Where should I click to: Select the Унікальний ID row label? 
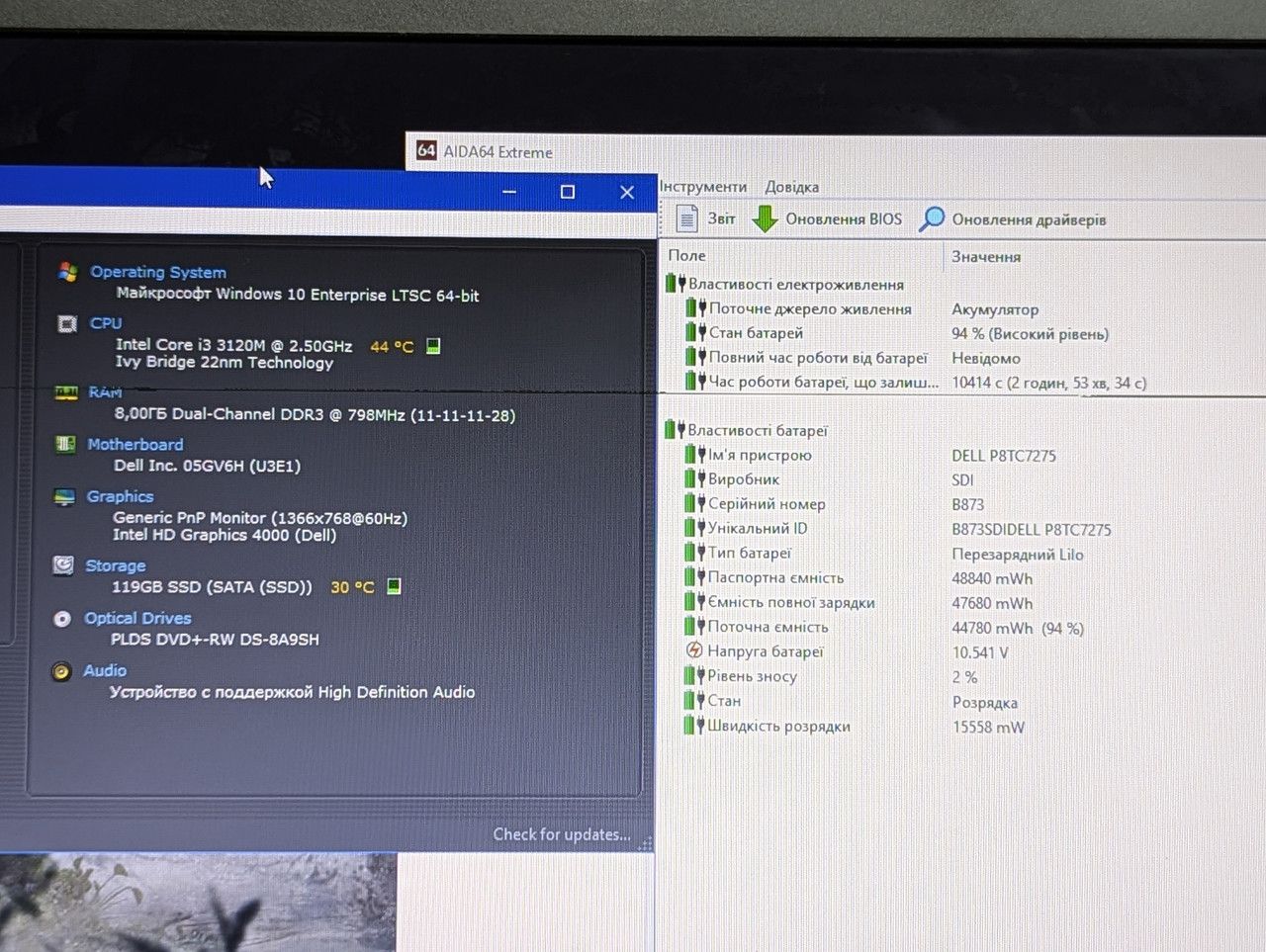pos(758,528)
